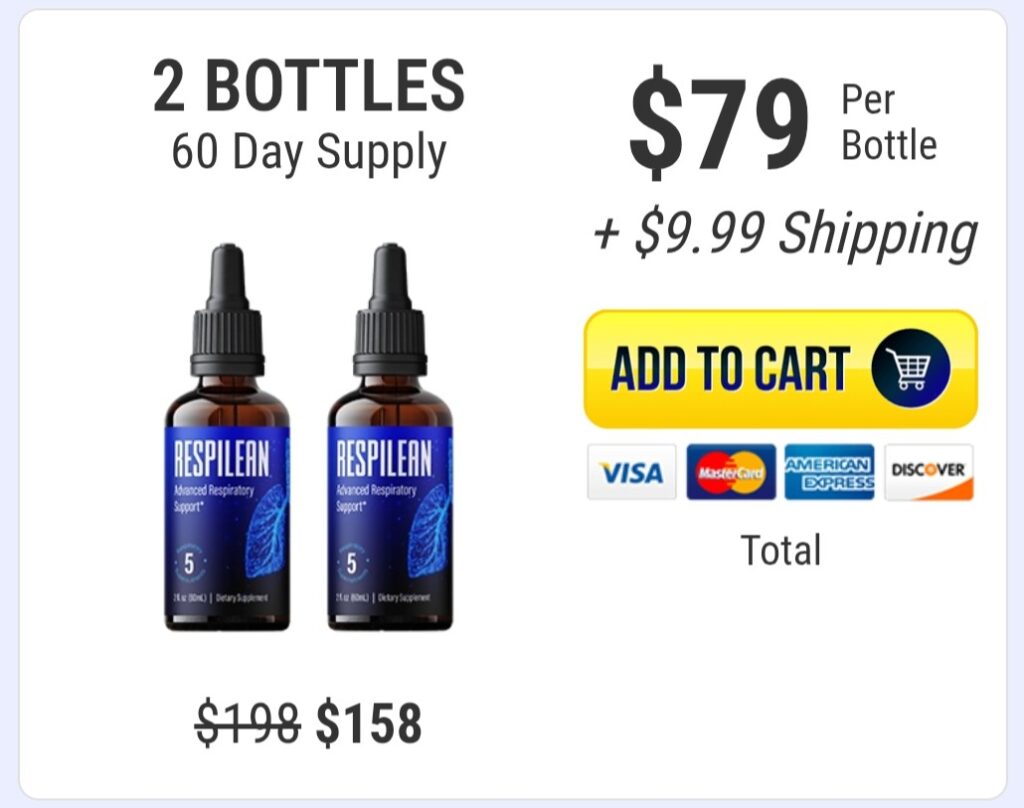Click the 2 BOTTLES heading
Image resolution: width=1024 pixels, height=808 pixels.
pyautogui.click(x=309, y=86)
